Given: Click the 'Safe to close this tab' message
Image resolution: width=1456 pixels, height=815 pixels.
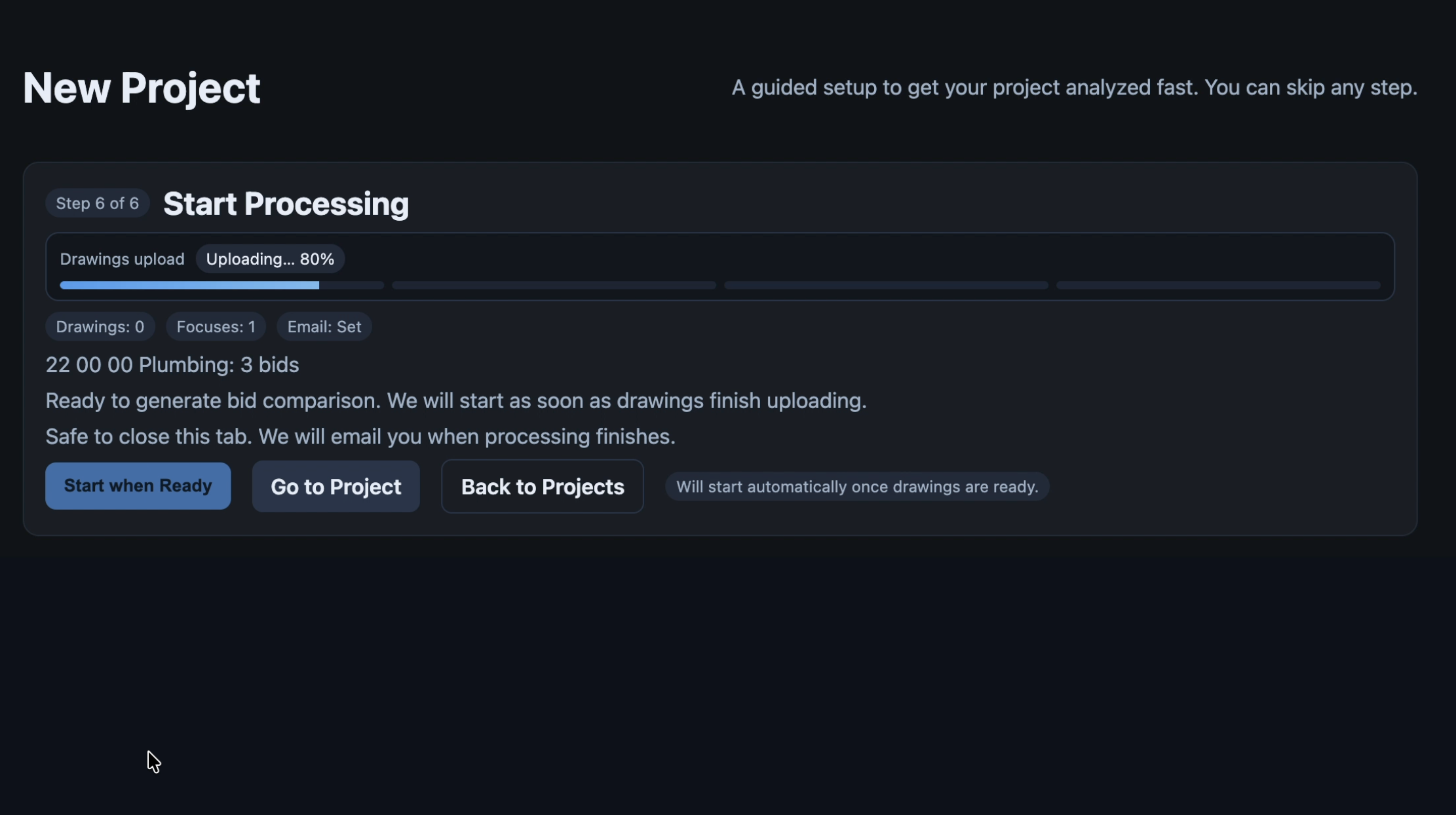Looking at the screenshot, I should click(360, 436).
